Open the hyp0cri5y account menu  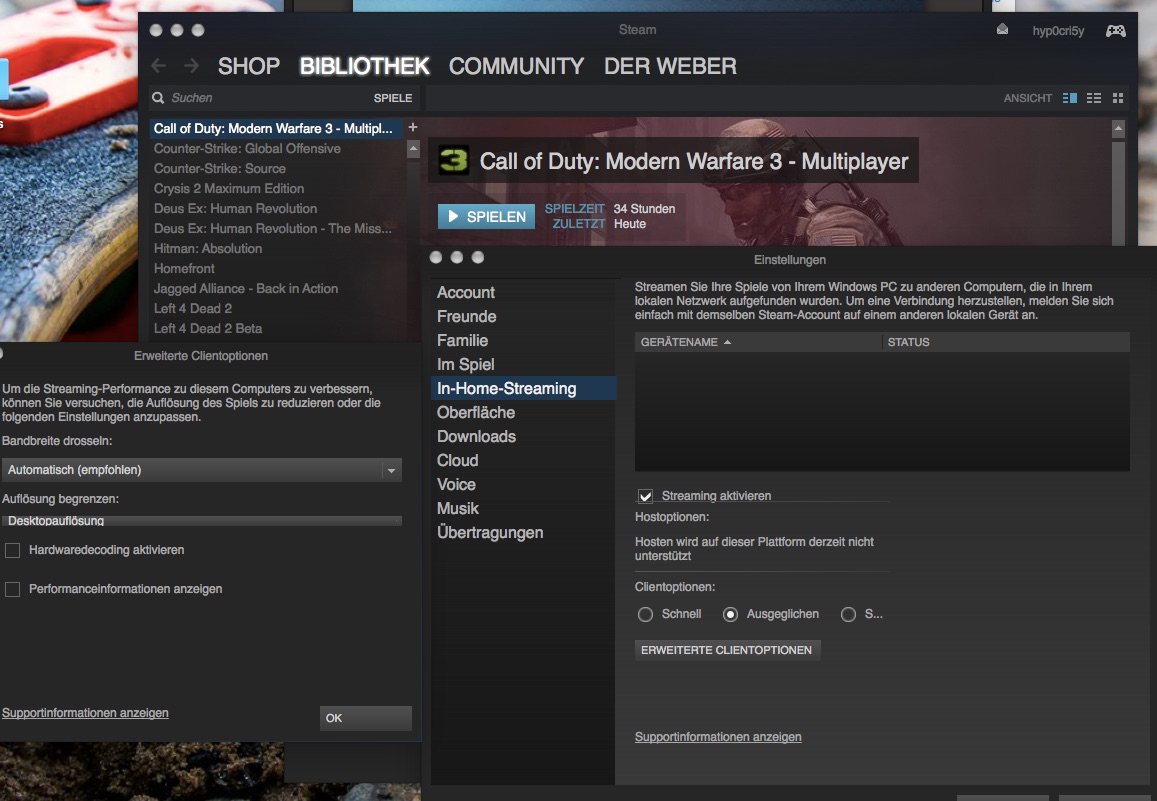[1058, 31]
